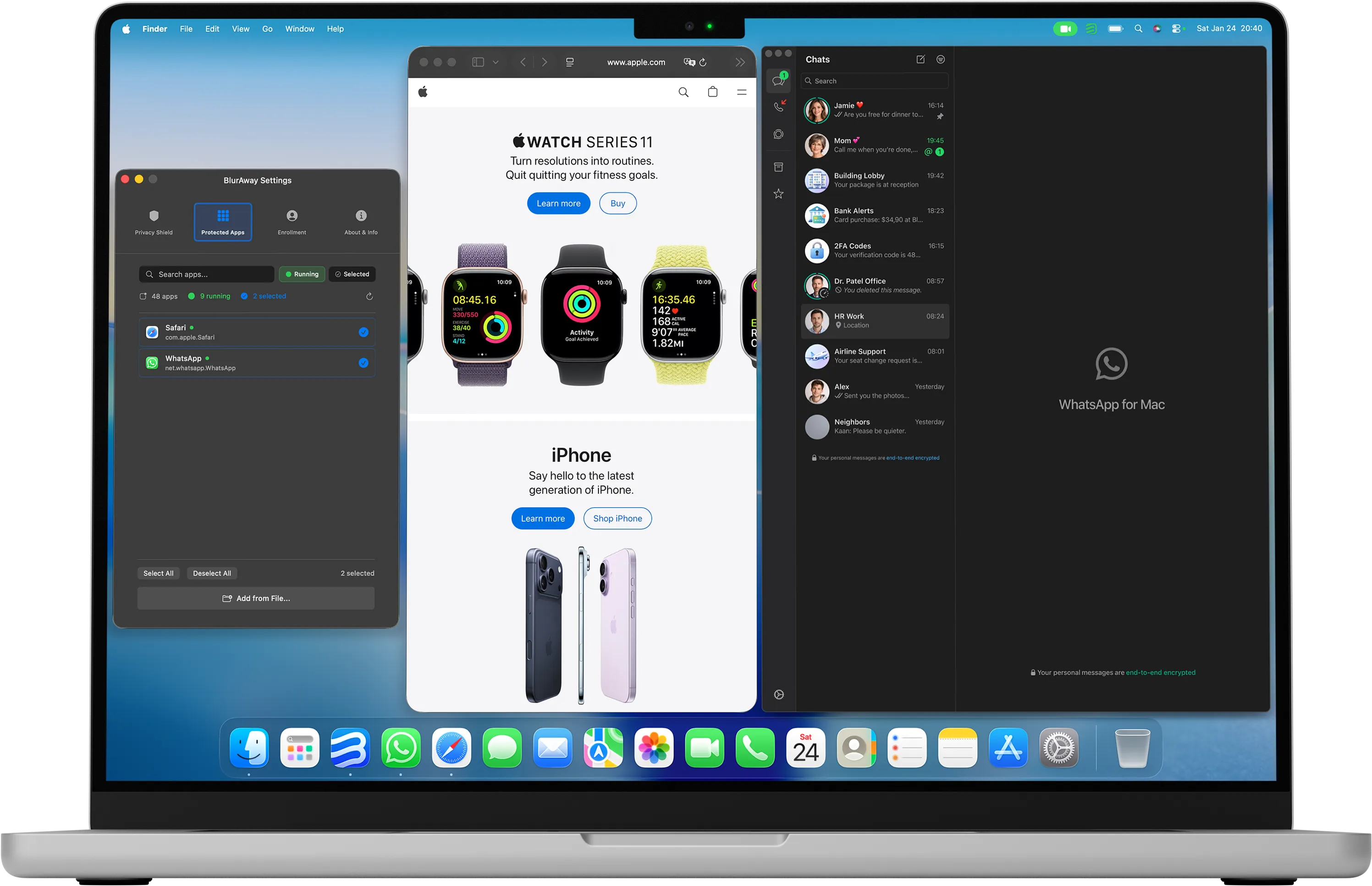Open the WhatsApp archived chats icon
This screenshot has height=886, width=1372.
pyautogui.click(x=778, y=167)
